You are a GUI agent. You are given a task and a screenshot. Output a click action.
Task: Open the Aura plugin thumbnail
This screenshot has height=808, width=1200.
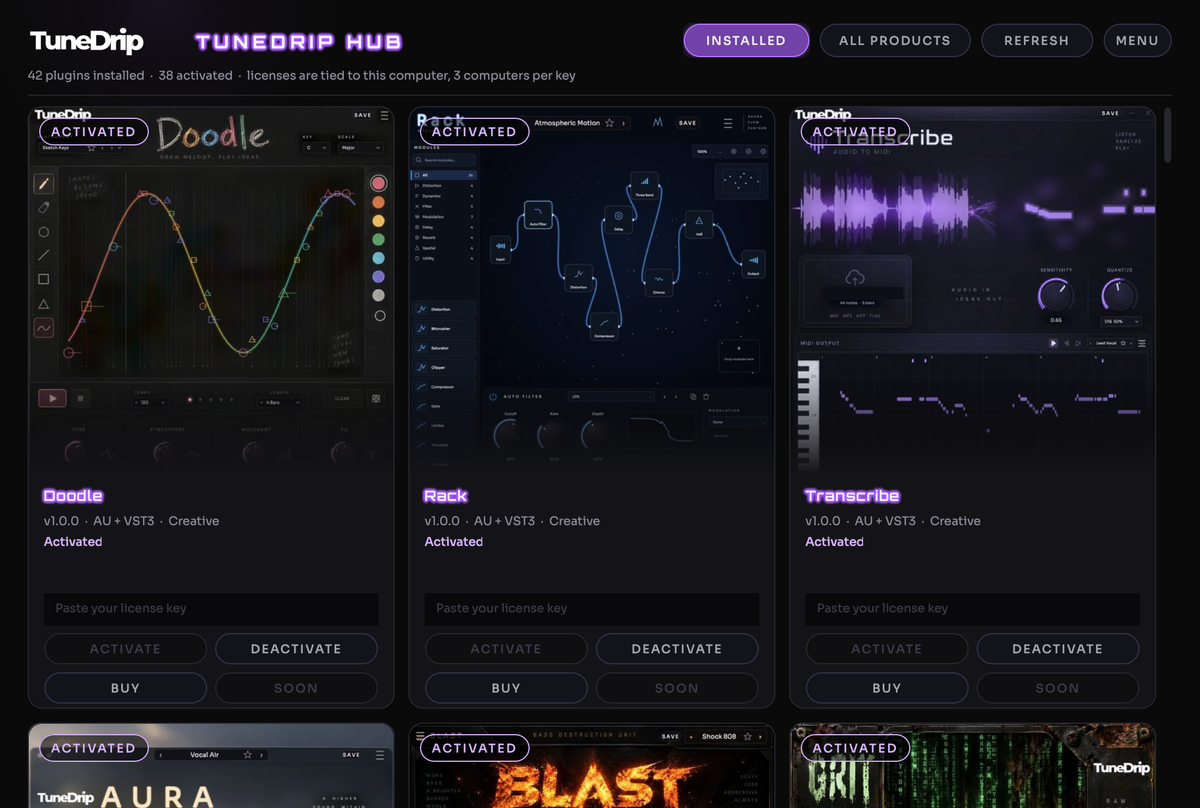(211, 766)
